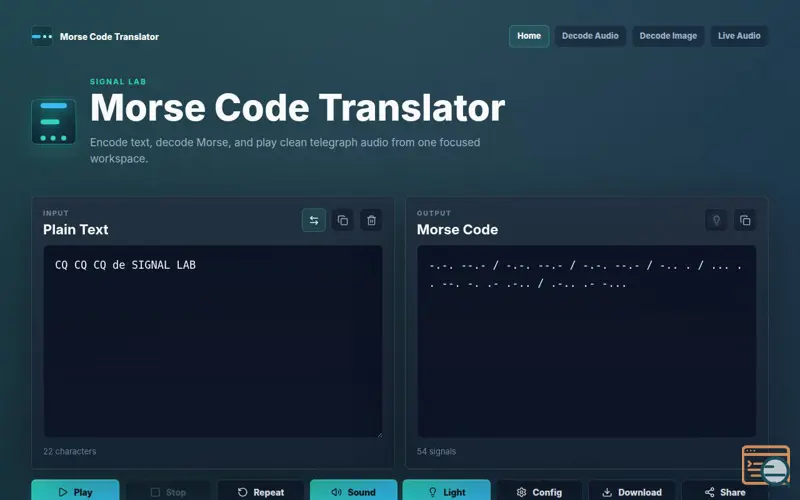
Task: Click the output lightbulb flash icon
Action: [x=716, y=220]
